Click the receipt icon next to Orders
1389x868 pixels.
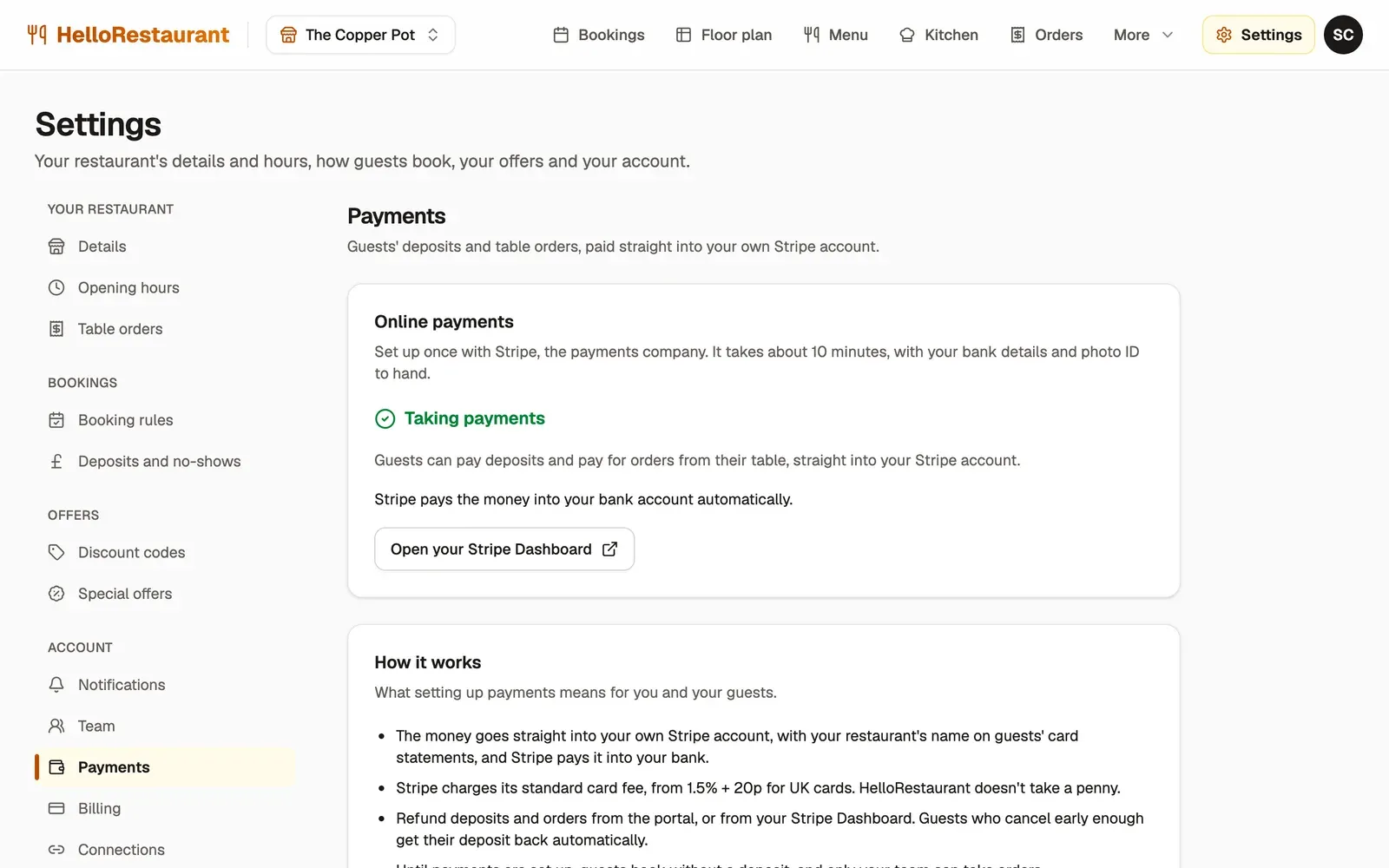[1017, 35]
